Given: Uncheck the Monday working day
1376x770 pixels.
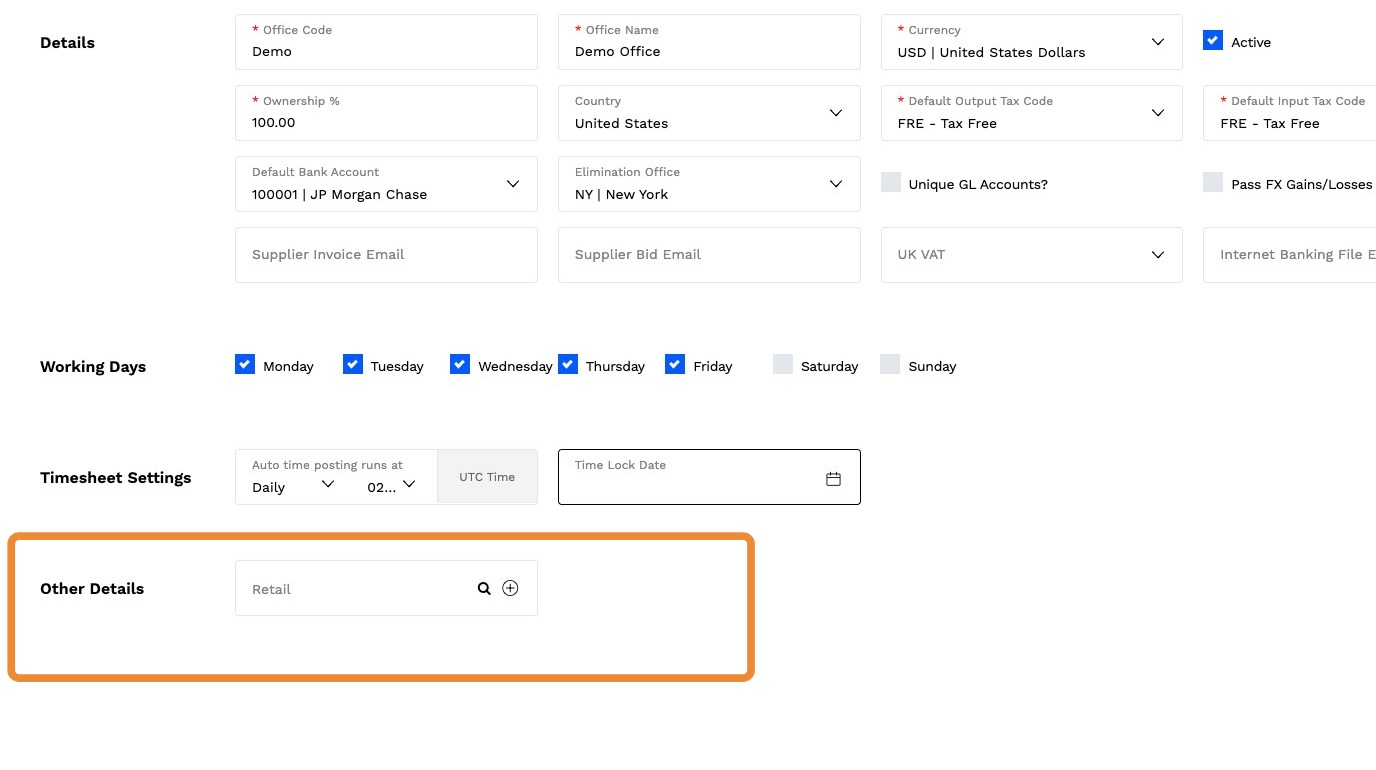Looking at the screenshot, I should [x=245, y=365].
